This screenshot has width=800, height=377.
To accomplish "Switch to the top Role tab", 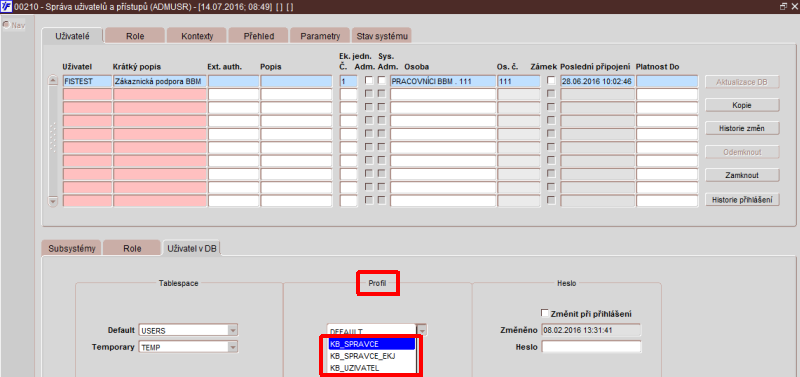I will pyautogui.click(x=135, y=36).
